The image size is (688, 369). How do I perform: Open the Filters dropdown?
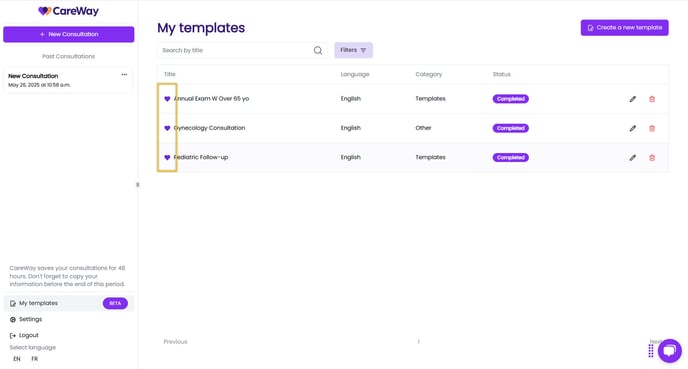353,50
